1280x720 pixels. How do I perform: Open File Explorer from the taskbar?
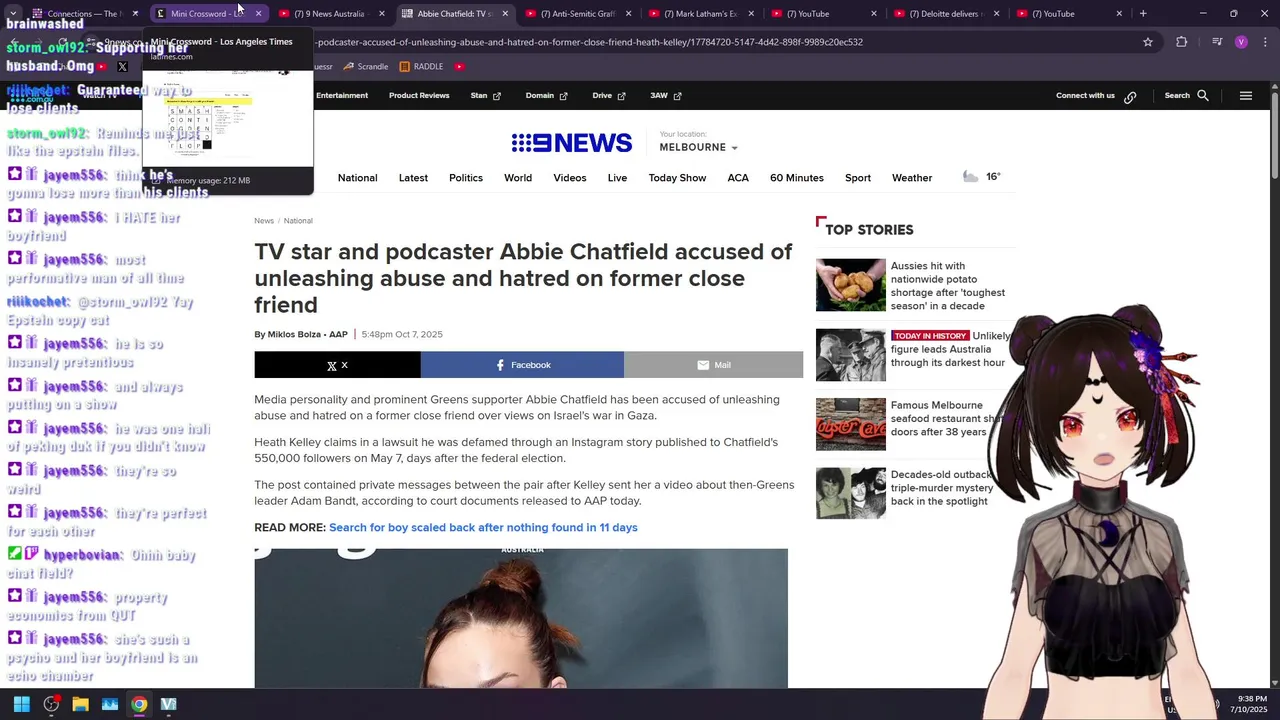pos(80,704)
